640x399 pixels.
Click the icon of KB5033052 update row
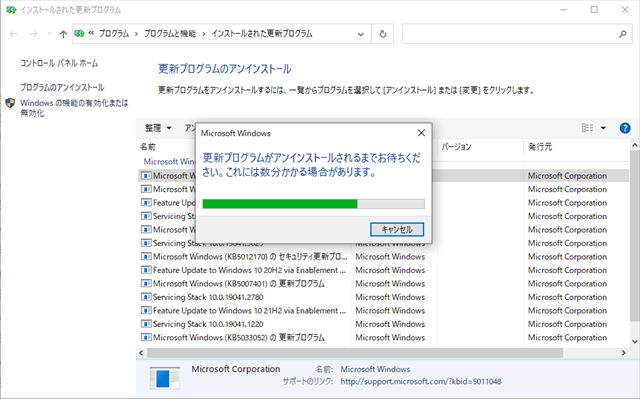coord(146,337)
